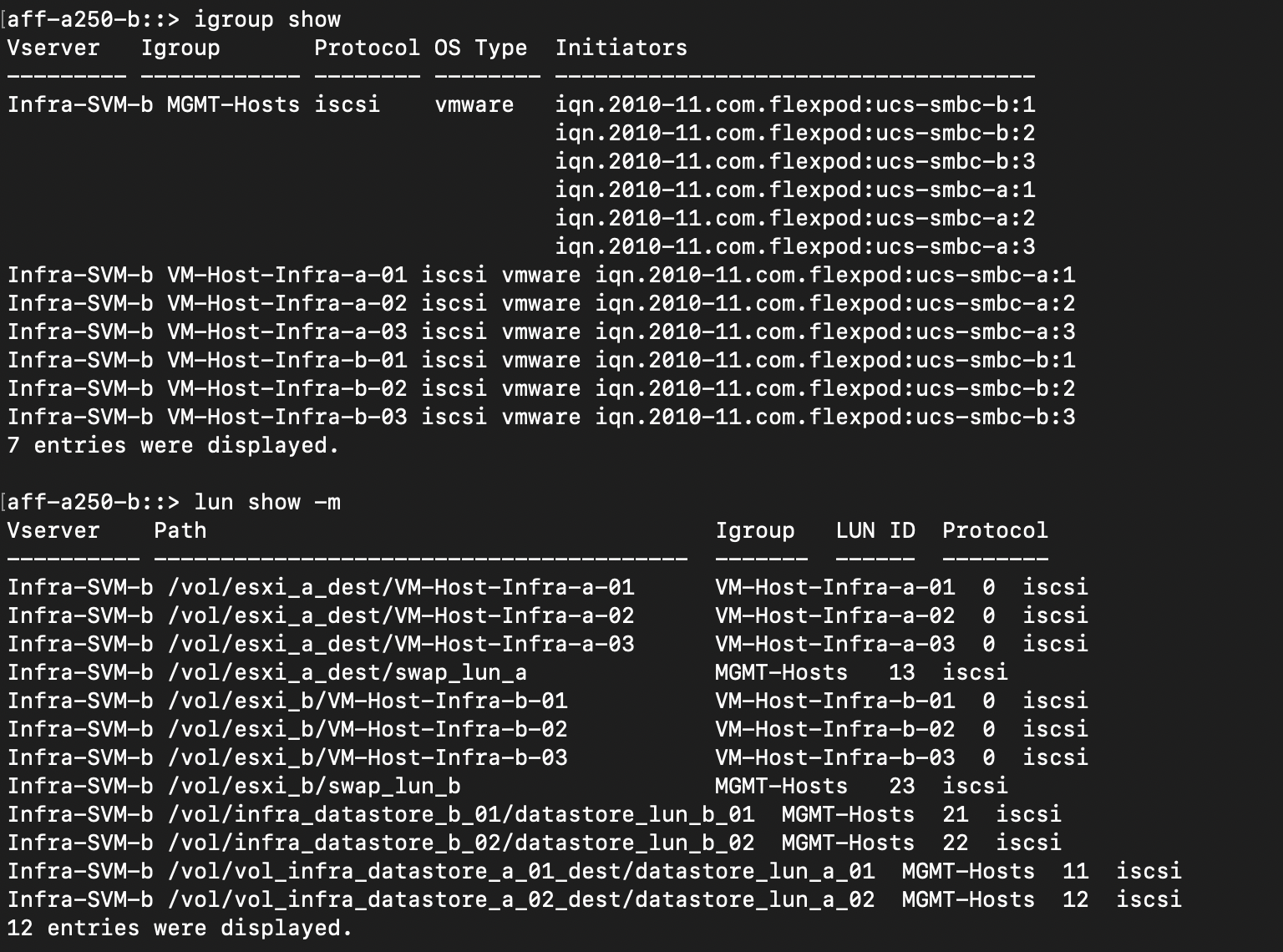Click the '12 entries were displayed.' line

(180, 928)
